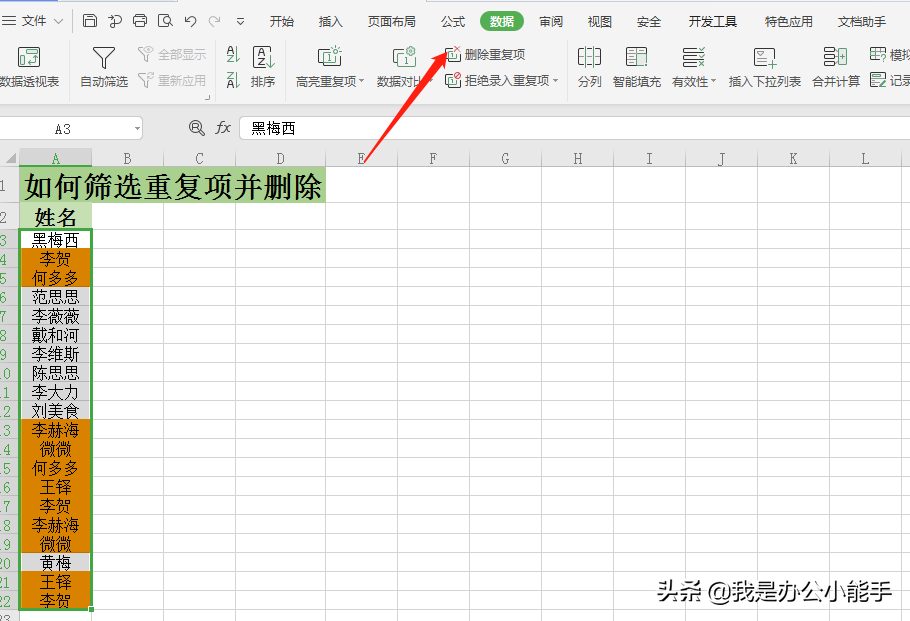Select the active 数据 tab
The image size is (910, 621).
click(502, 21)
